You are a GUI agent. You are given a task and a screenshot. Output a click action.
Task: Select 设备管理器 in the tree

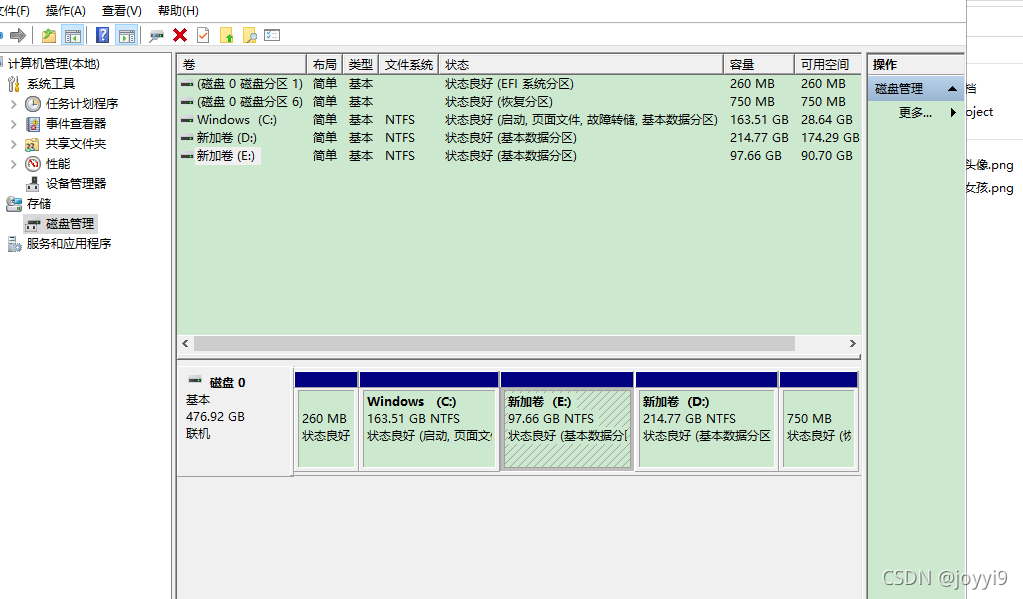pos(75,184)
